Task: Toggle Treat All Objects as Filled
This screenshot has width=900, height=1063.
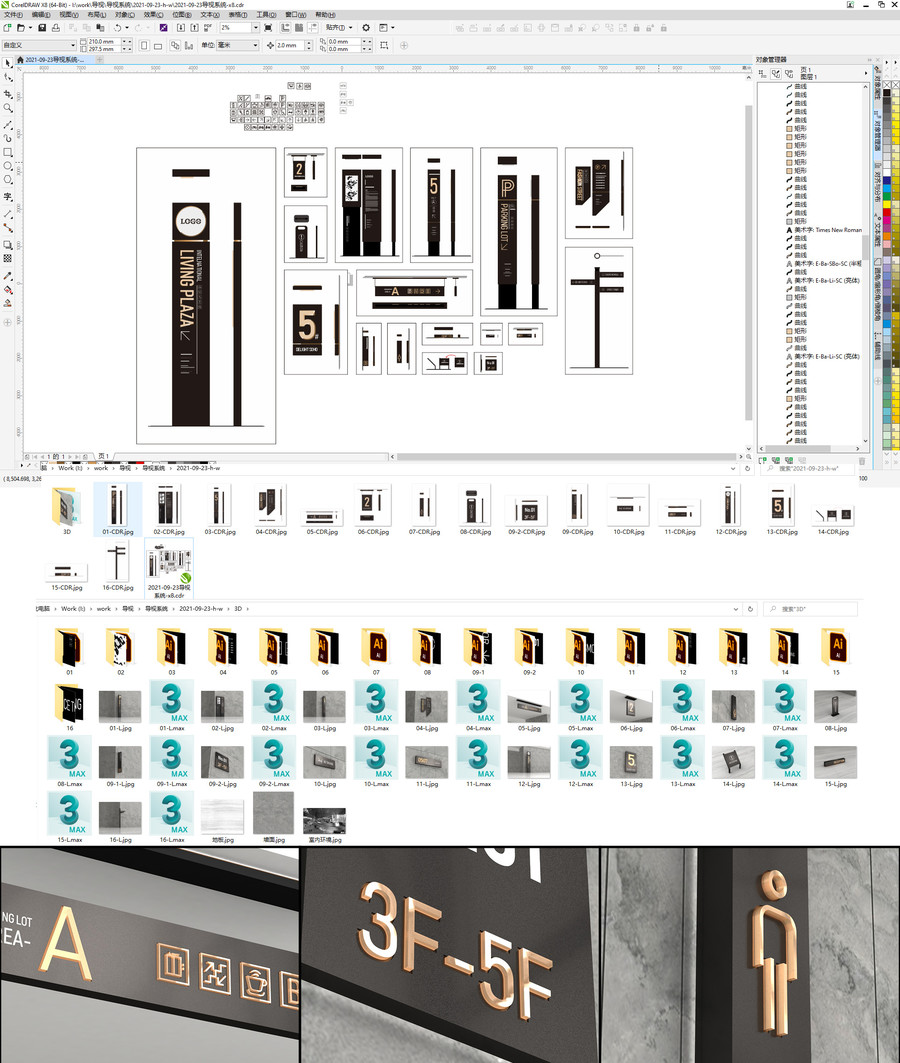Action: 384,45
